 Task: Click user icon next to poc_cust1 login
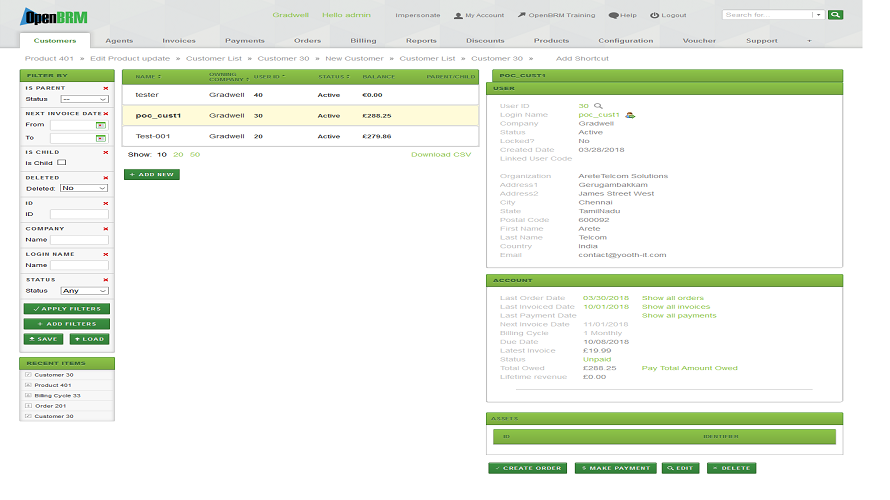point(630,115)
